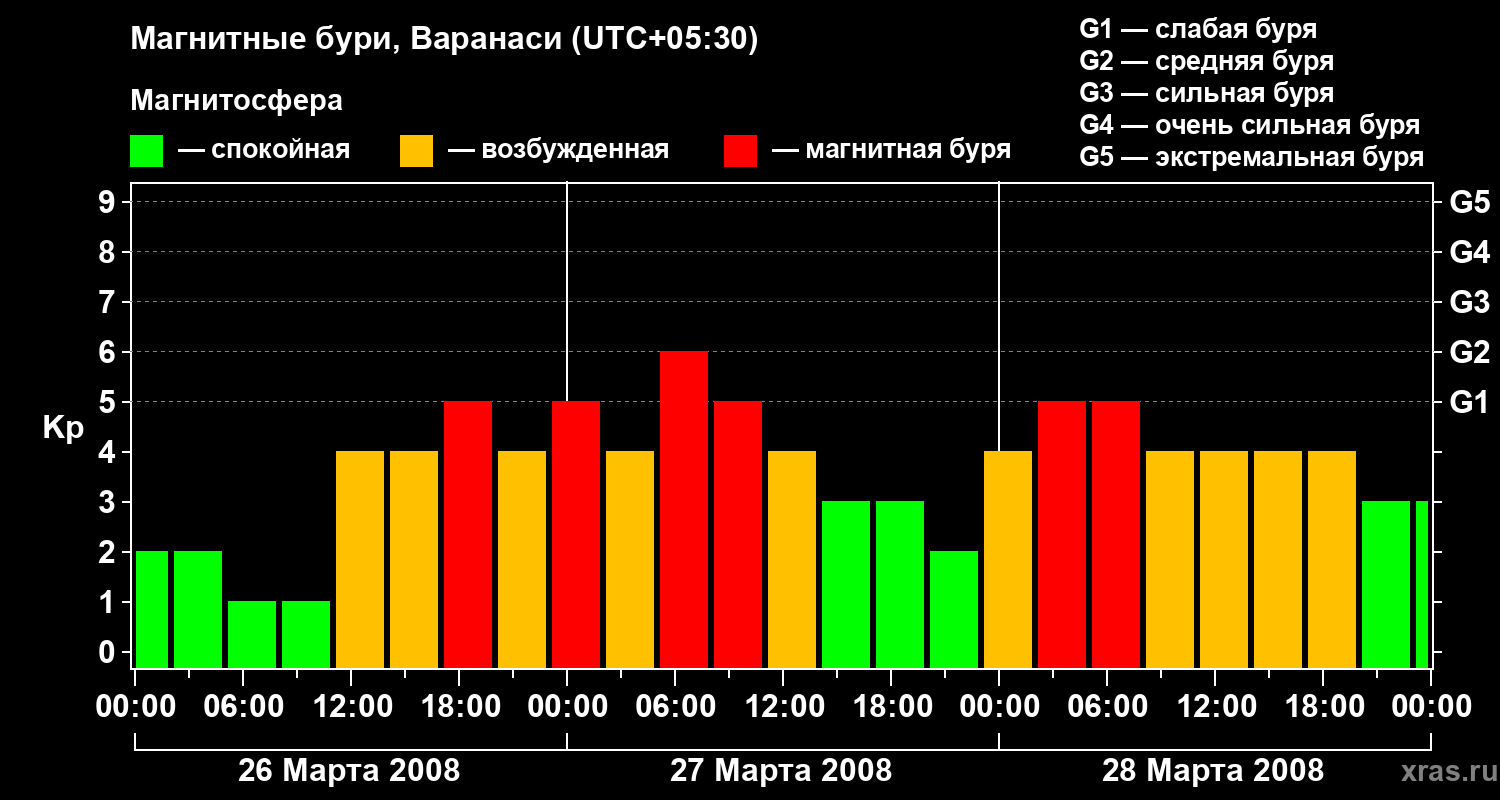Click the green 'спокойная' legend swatch
Screen dimensions: 1500x800
pos(146,151)
